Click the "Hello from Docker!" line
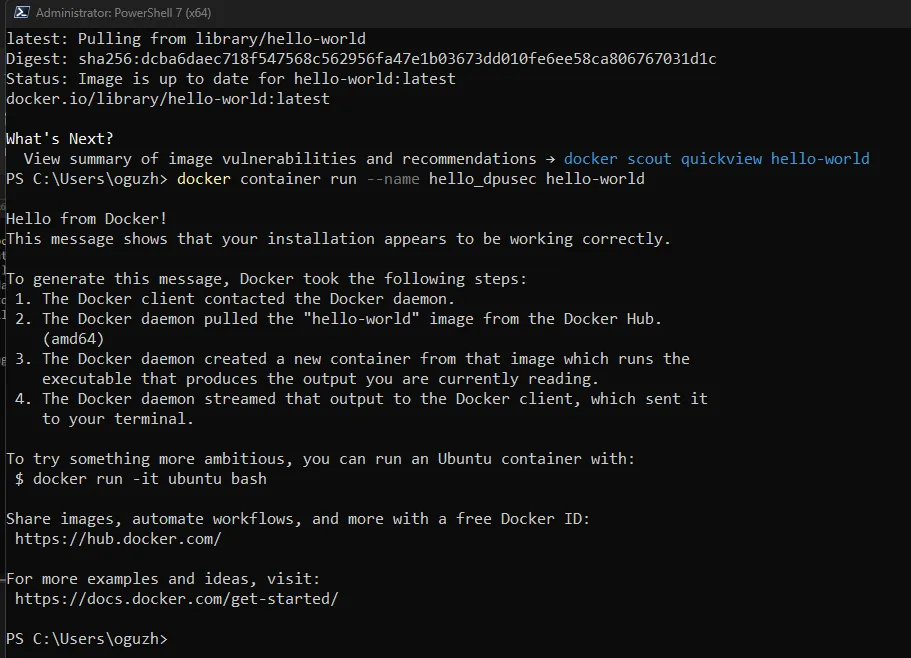The image size is (911, 658). pyautogui.click(x=87, y=219)
